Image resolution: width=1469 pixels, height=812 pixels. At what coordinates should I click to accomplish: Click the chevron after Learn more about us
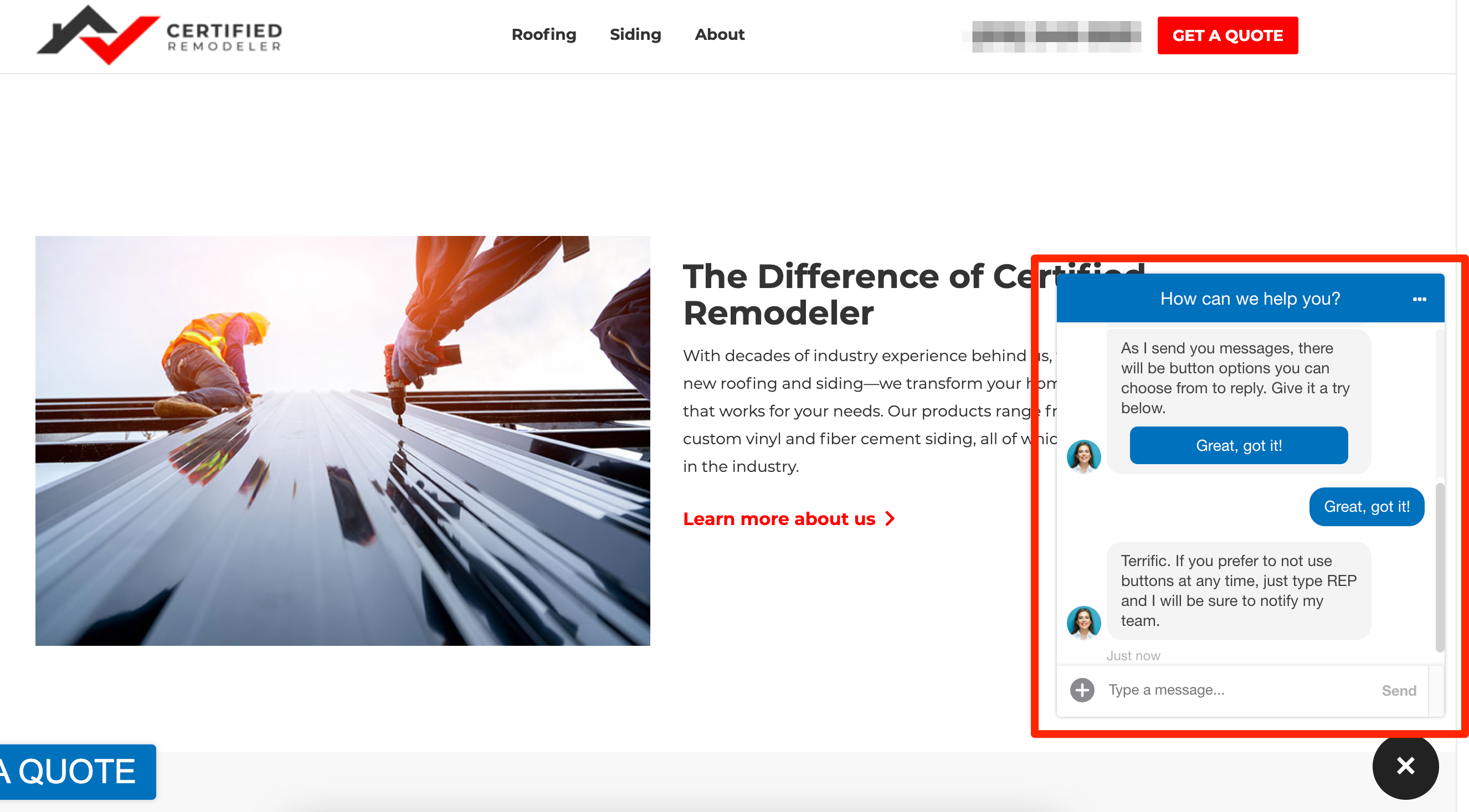pyautogui.click(x=890, y=518)
